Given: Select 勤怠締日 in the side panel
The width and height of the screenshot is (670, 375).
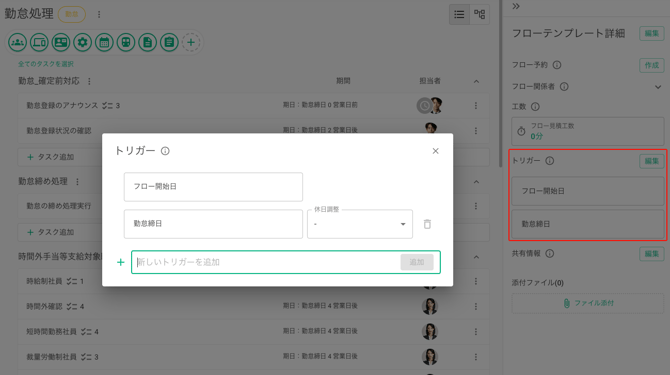Looking at the screenshot, I should click(588, 224).
